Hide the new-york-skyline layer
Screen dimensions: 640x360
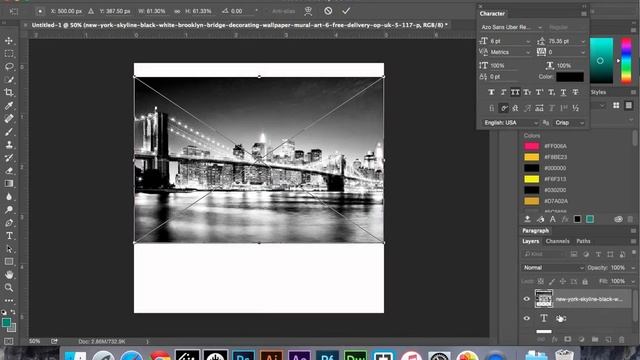point(527,299)
